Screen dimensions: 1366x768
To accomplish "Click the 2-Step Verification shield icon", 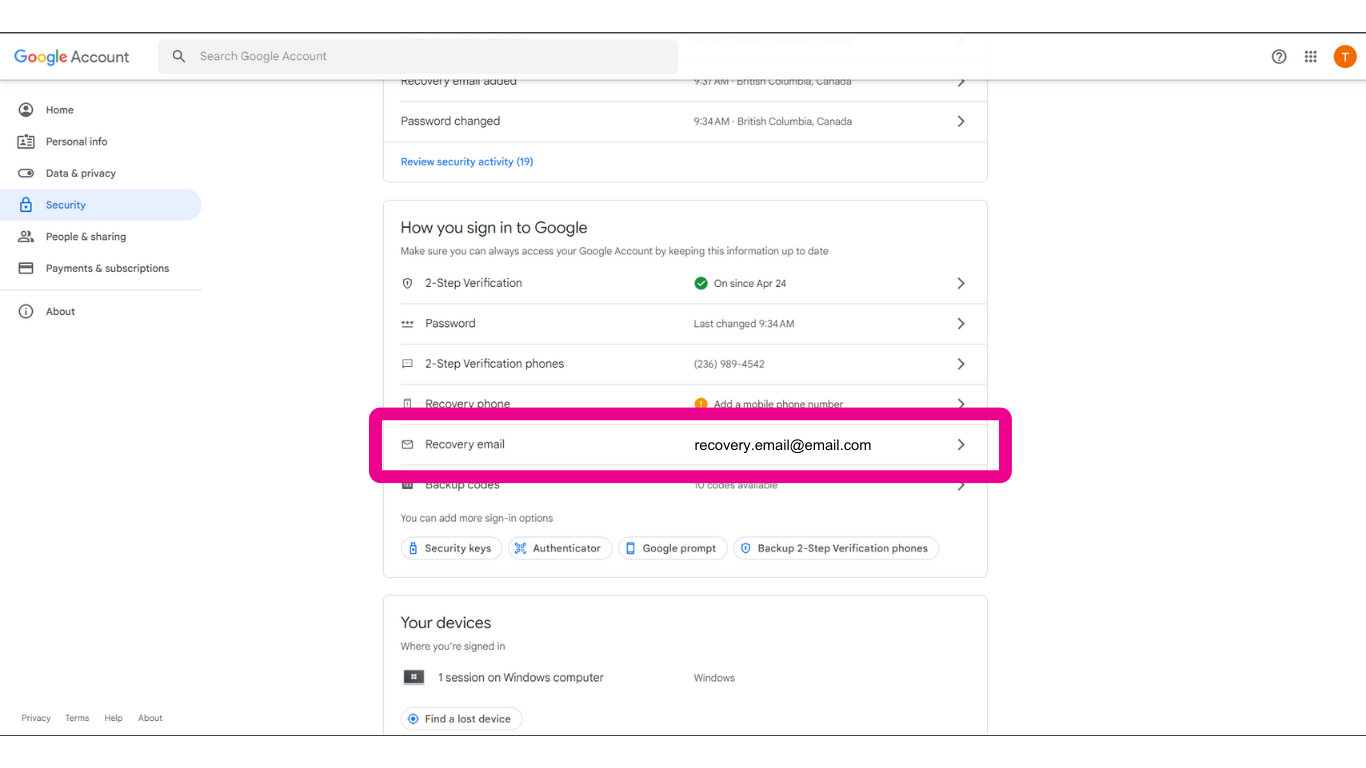I will click(x=407, y=284).
